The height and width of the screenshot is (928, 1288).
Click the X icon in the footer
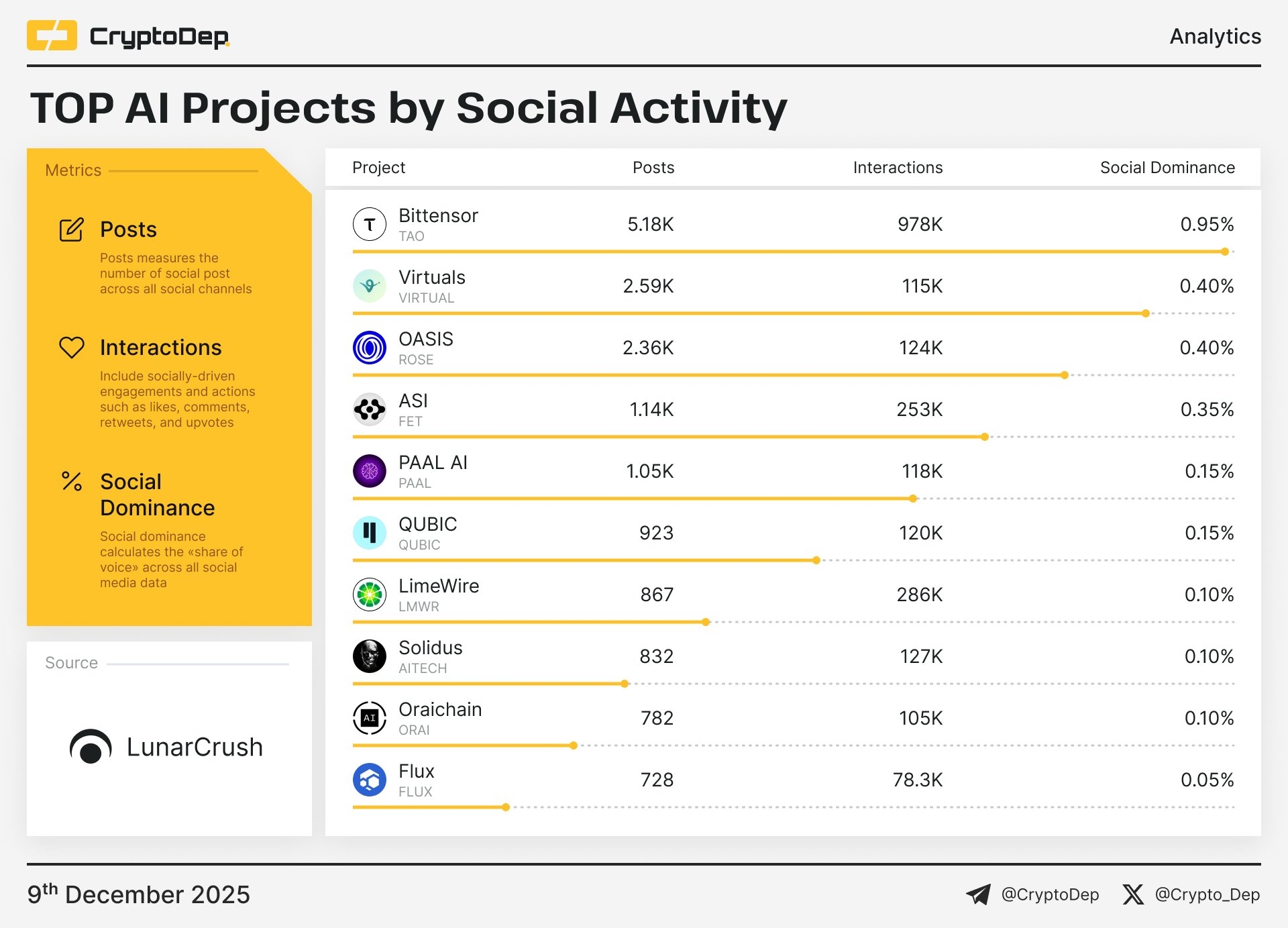point(1133,894)
